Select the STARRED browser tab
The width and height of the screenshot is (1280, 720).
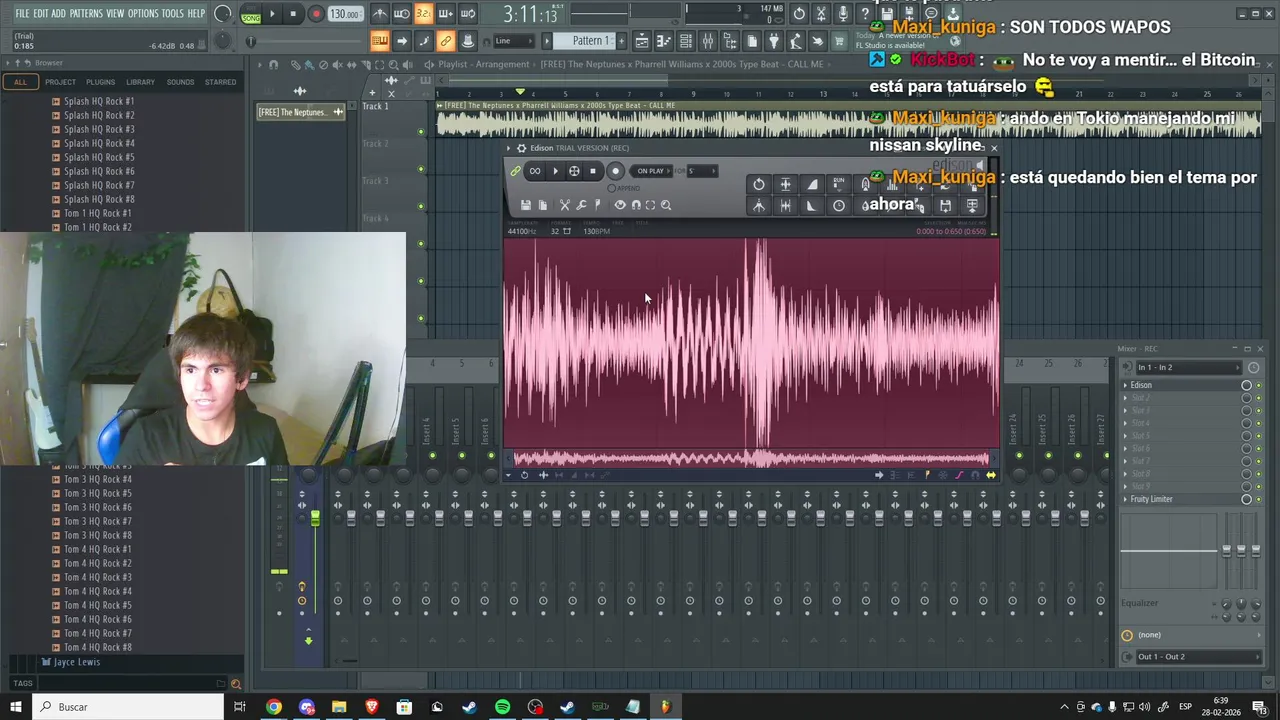220,82
